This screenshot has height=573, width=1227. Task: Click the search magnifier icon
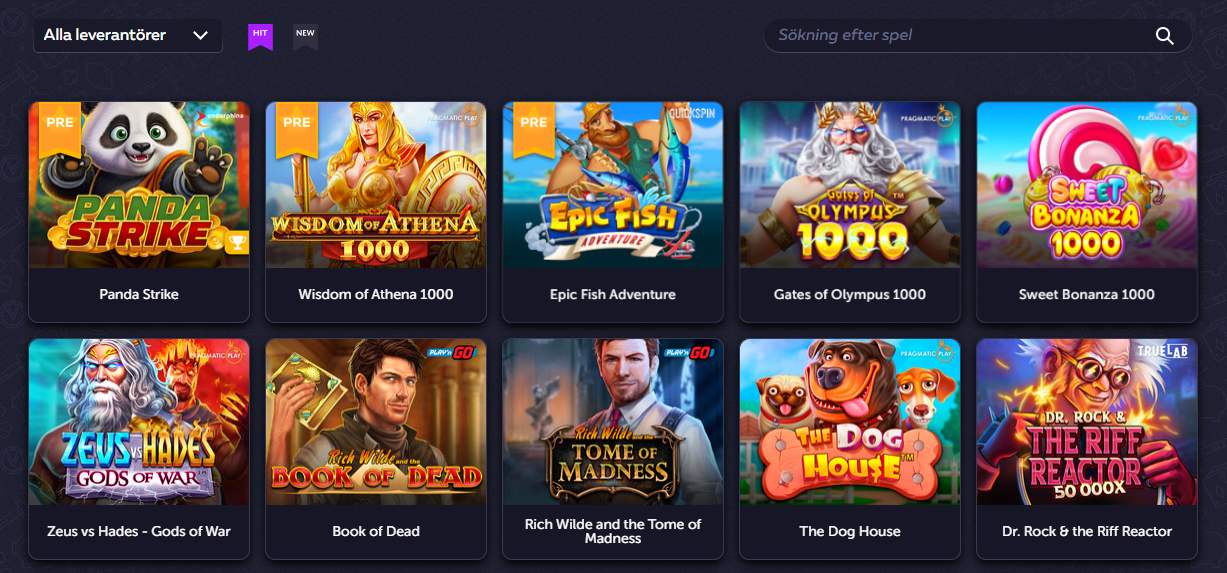click(1164, 36)
